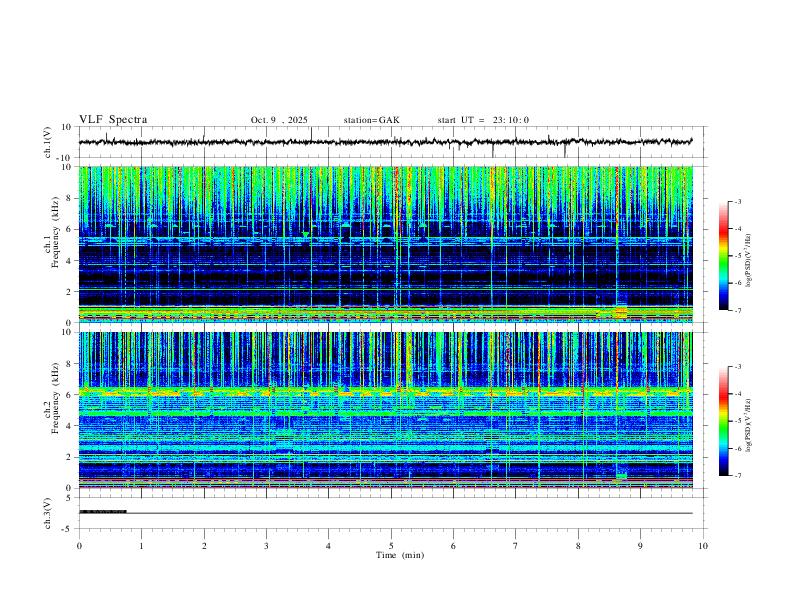Click the ch.3 horizontal trace line
The height and width of the screenshot is (612, 792).
pos(385,513)
